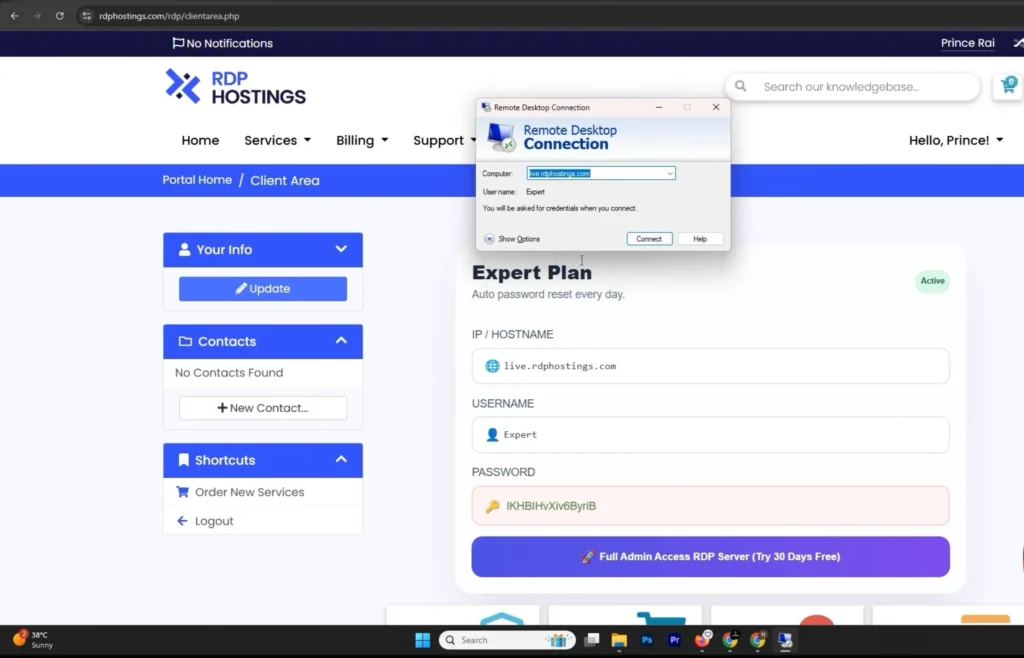The height and width of the screenshot is (658, 1024).
Task: Open the Support dropdown menu
Action: (x=445, y=140)
